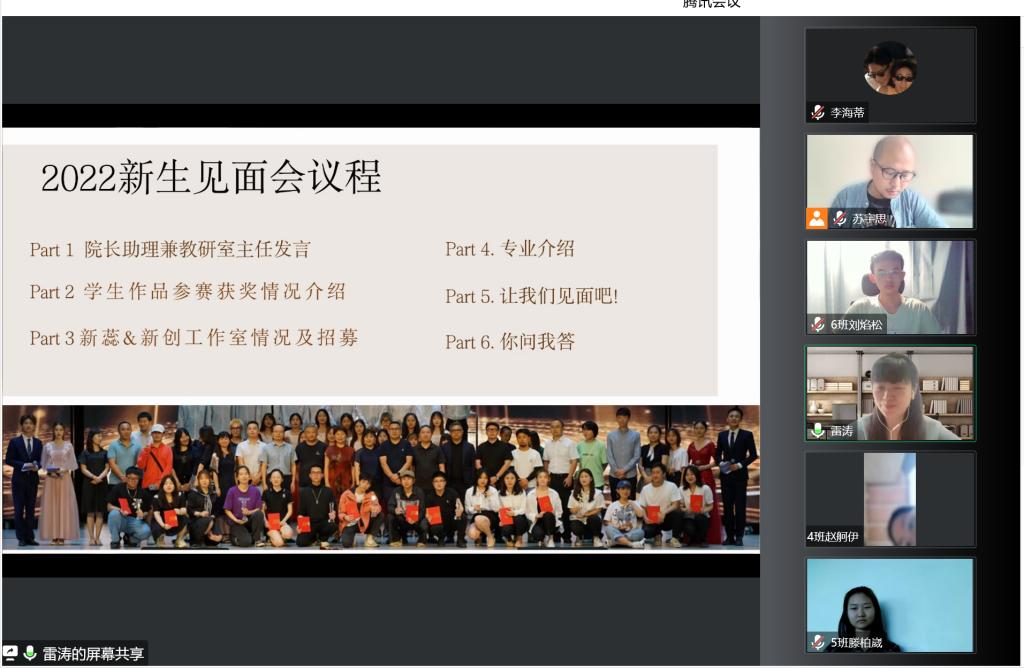Image resolution: width=1024 pixels, height=668 pixels.
Task: Click the muted microphone icon beside 李海蒂
Action: click(x=818, y=113)
